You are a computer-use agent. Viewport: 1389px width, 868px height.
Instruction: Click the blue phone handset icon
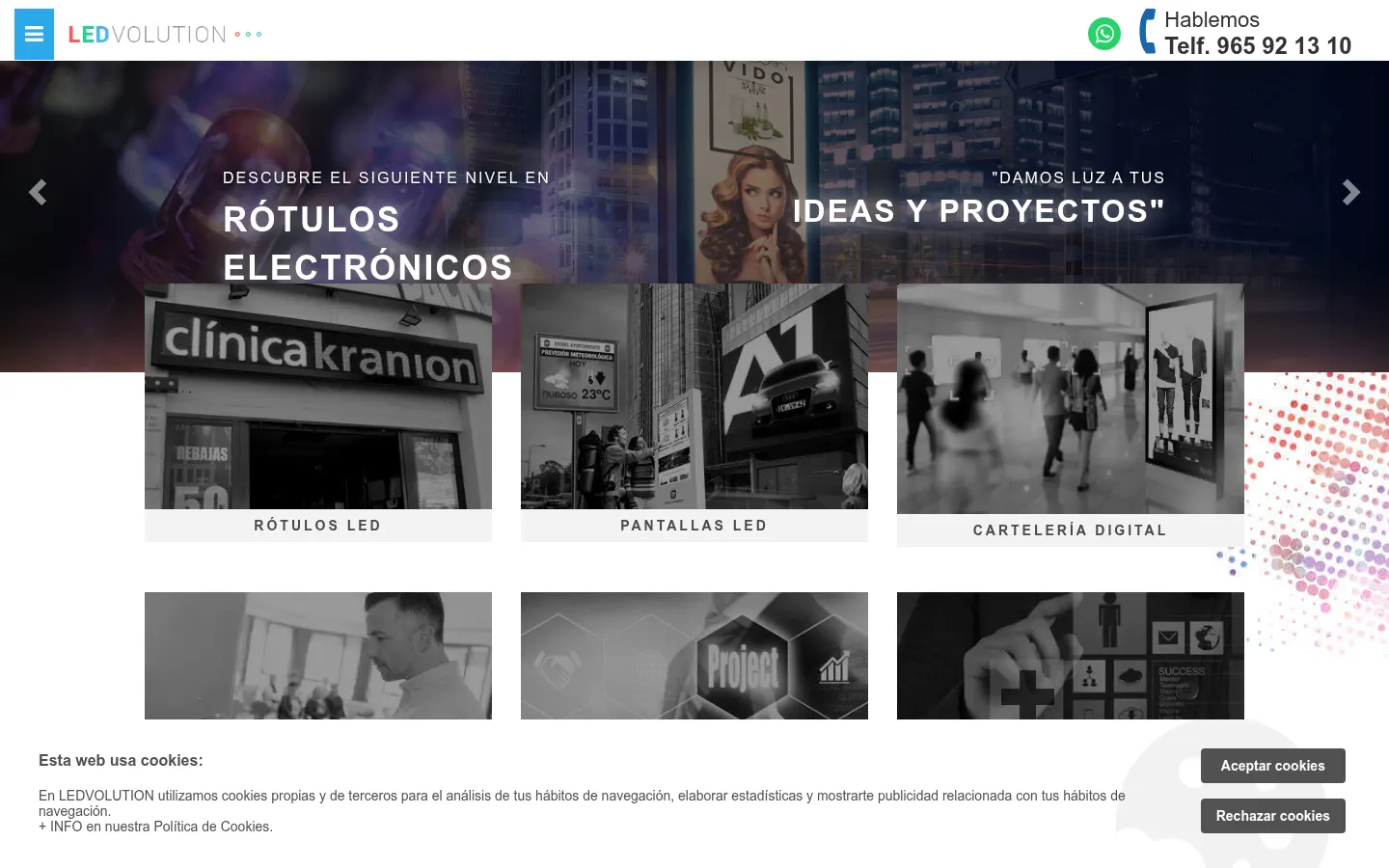(x=1148, y=31)
